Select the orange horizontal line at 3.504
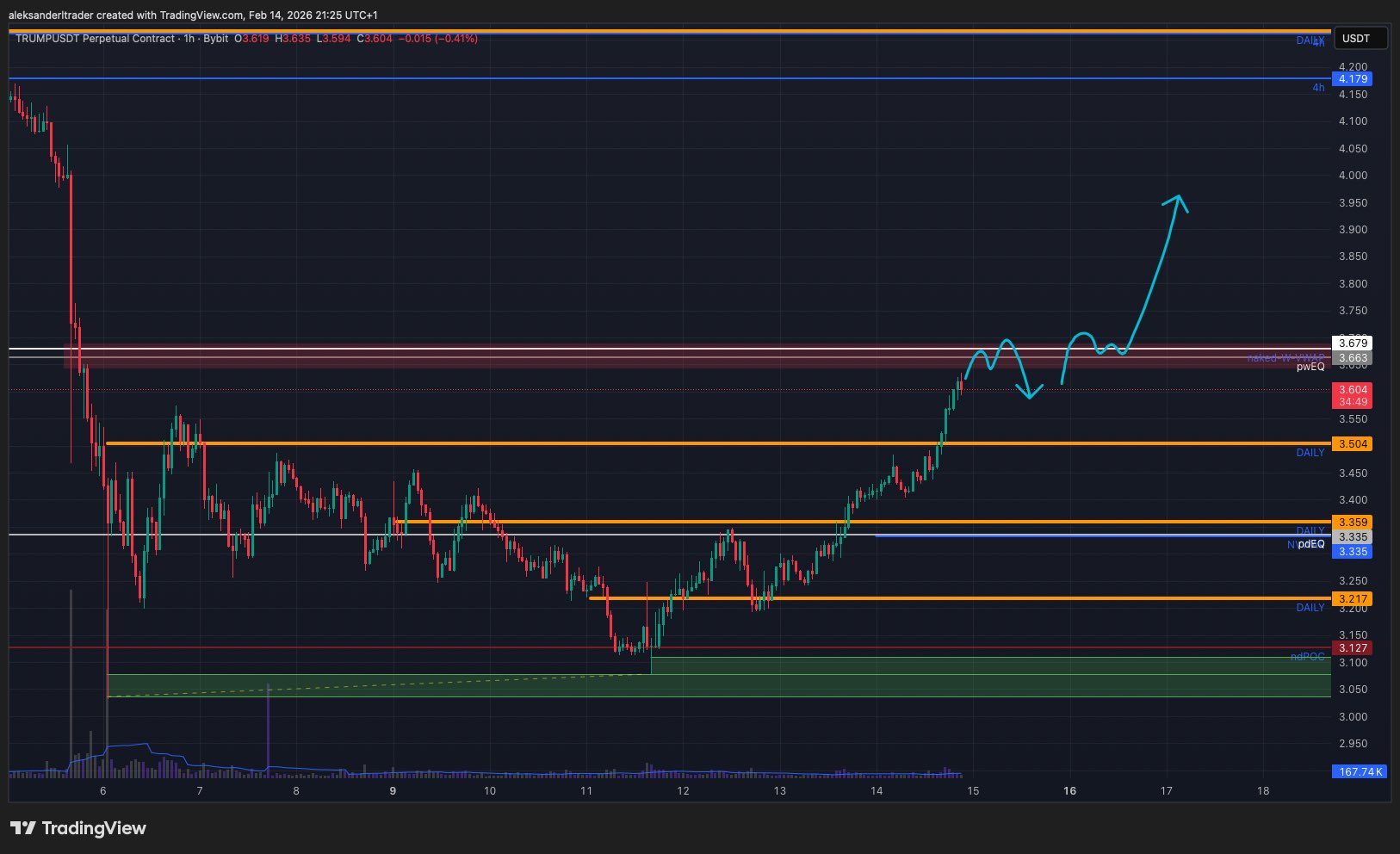This screenshot has width=1400, height=854. click(718, 443)
